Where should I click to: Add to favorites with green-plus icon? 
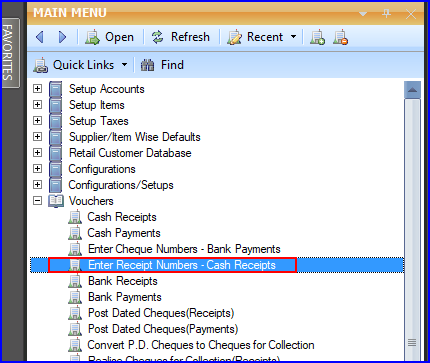(x=317, y=37)
